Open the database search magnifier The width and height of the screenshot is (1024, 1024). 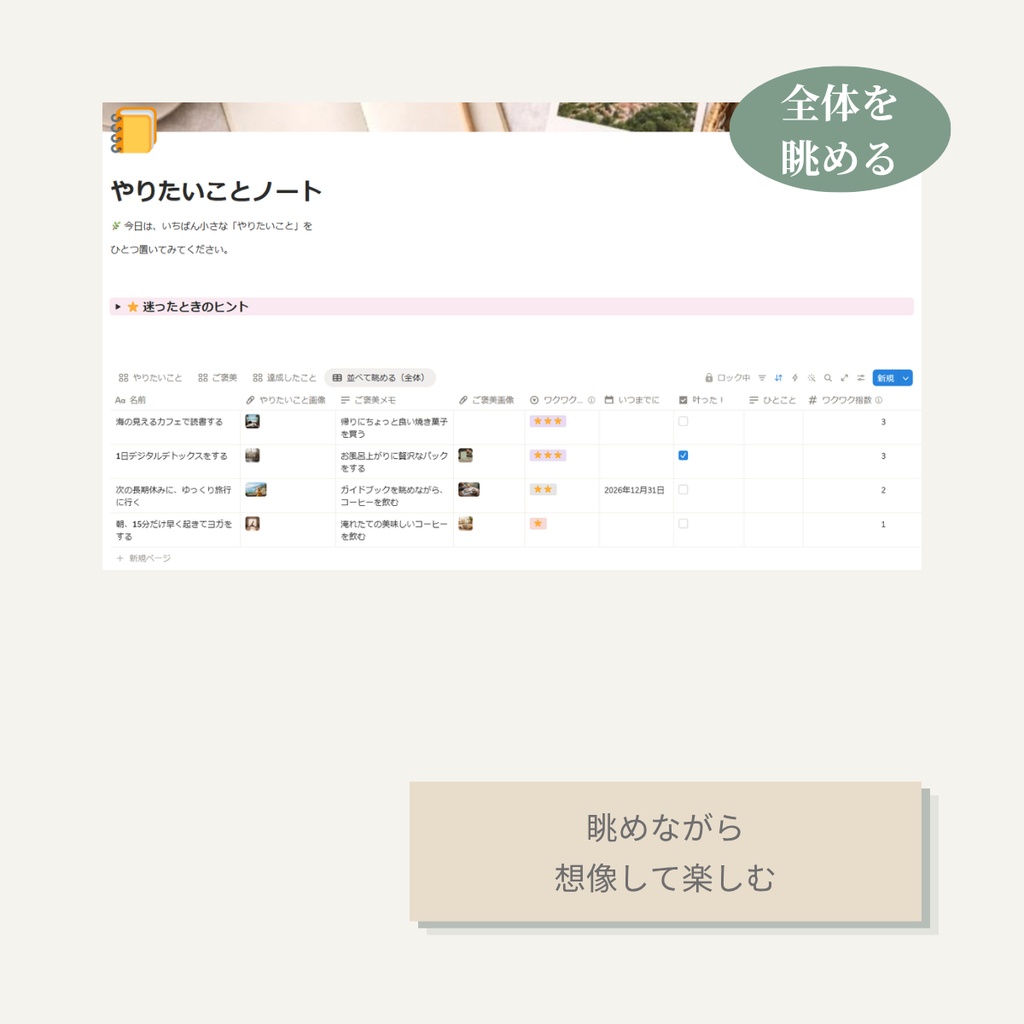(x=828, y=377)
